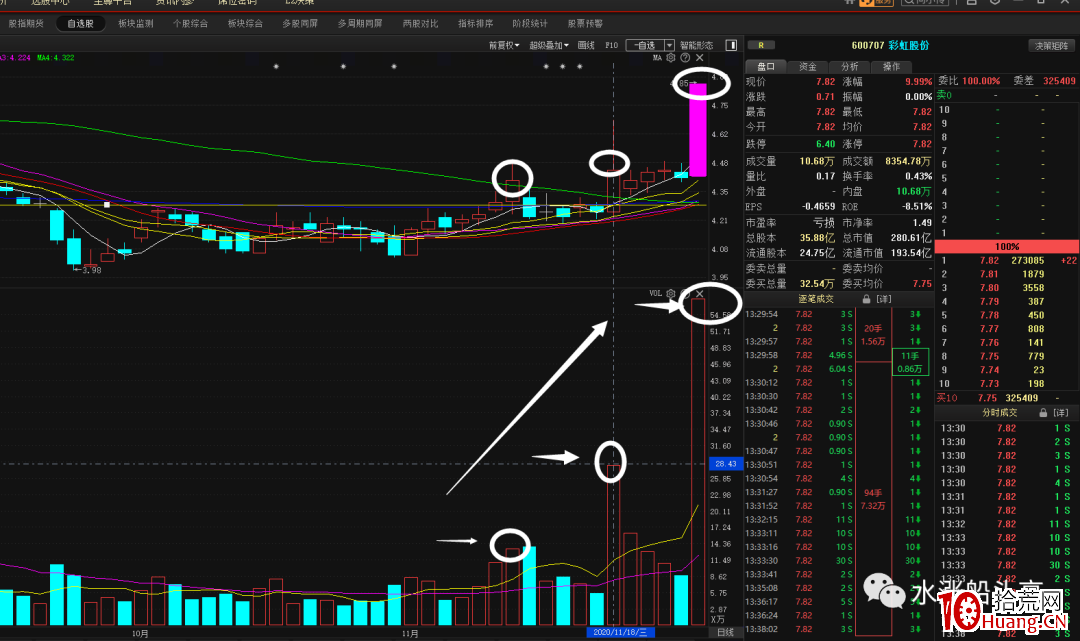Open 智能形态 pattern tool
1080x641 pixels.
tap(696, 45)
